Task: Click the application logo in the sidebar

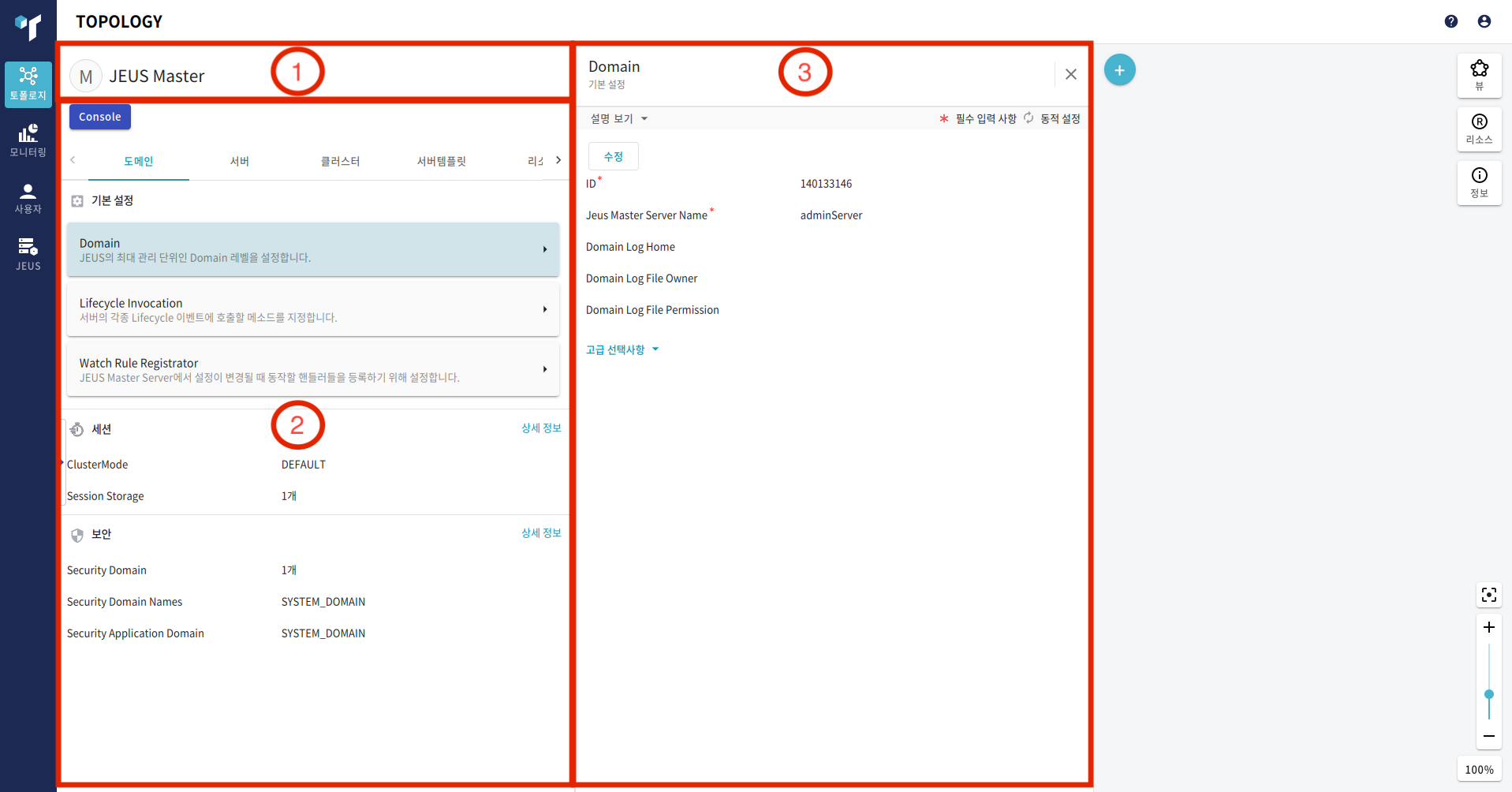Action: tap(28, 26)
